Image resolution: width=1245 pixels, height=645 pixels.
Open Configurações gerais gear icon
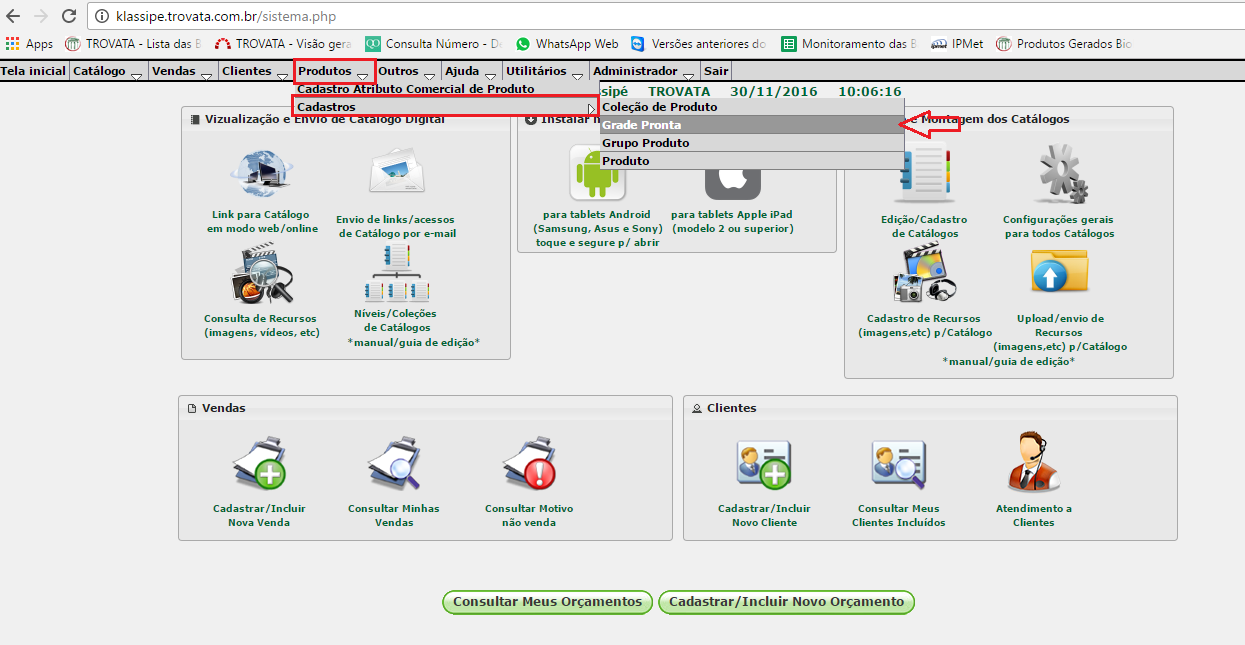1058,175
